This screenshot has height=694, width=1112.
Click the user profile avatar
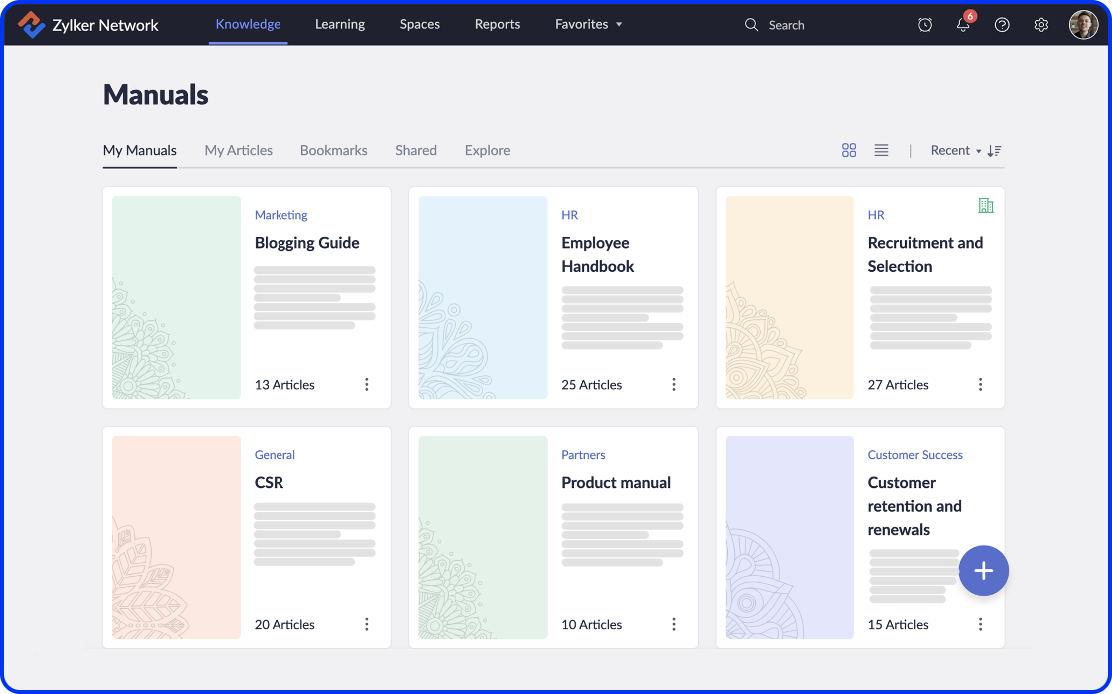pos(1083,25)
